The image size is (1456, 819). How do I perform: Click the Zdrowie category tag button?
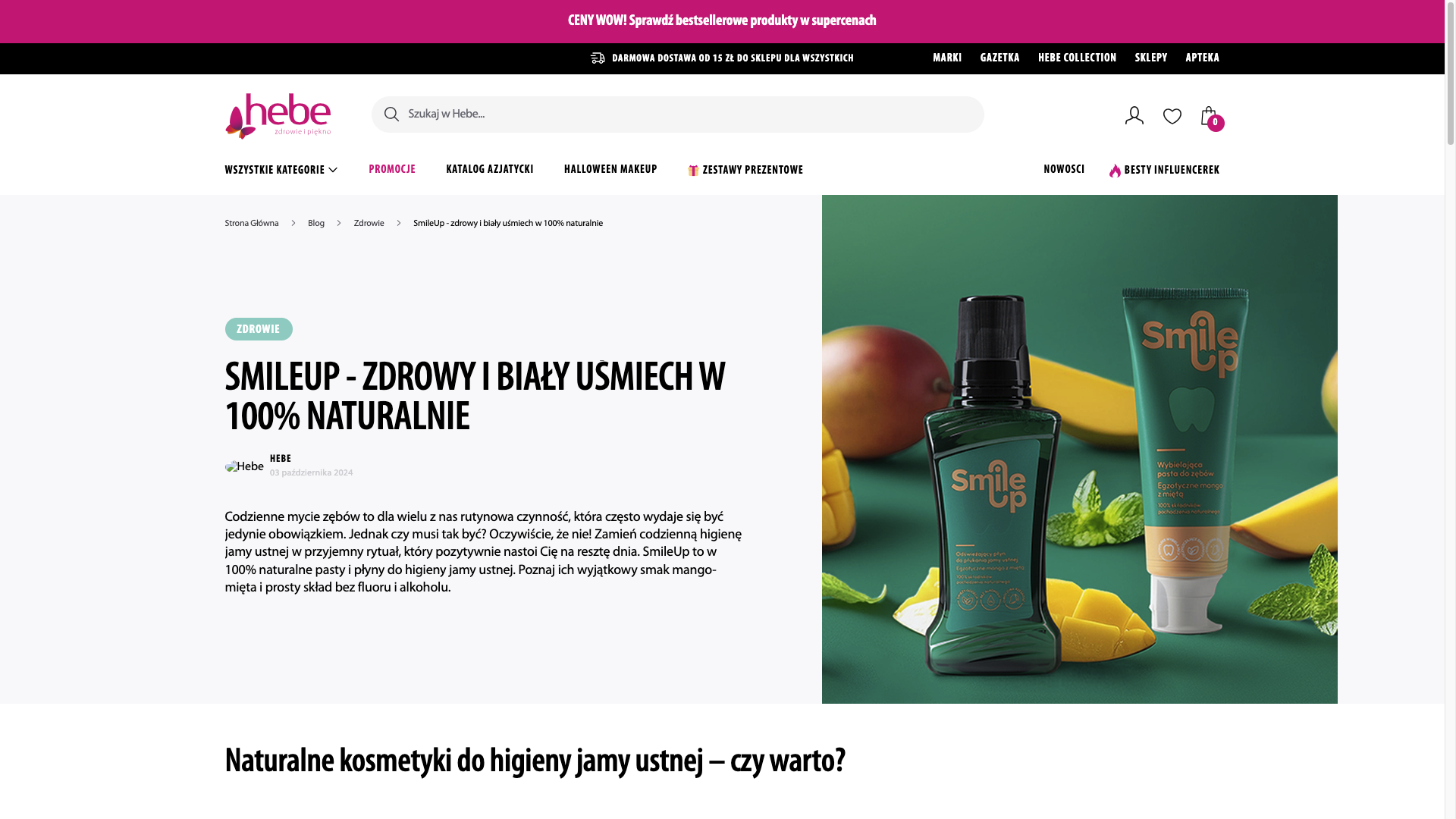[x=259, y=329]
